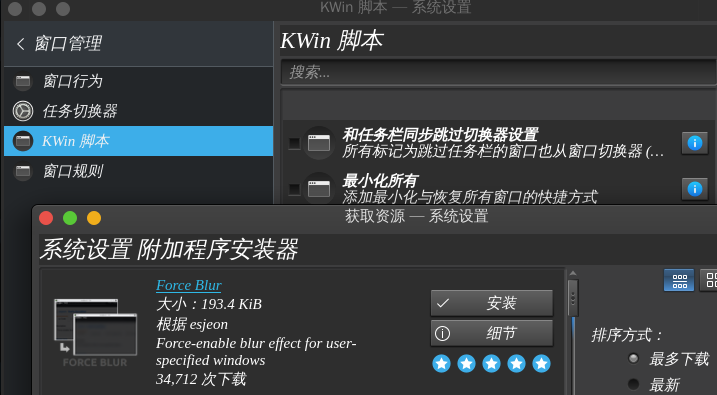Install the Force Blur script

pyautogui.click(x=492, y=303)
